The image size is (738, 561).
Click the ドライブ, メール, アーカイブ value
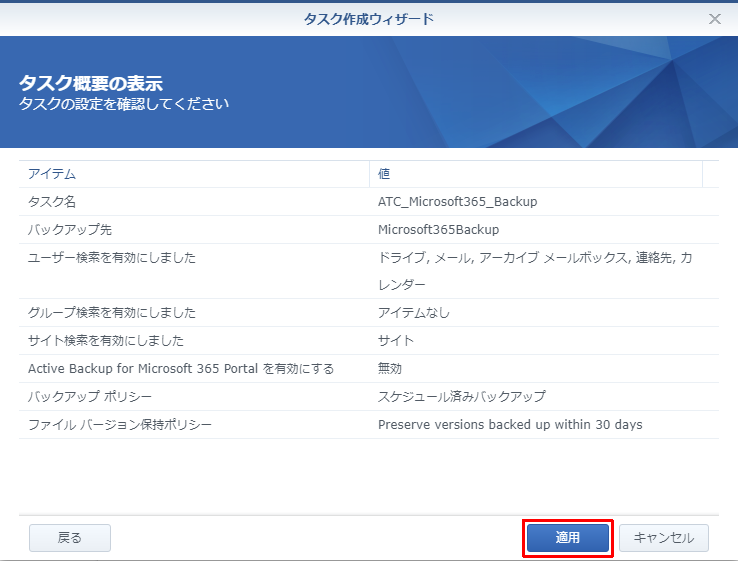click(535, 271)
